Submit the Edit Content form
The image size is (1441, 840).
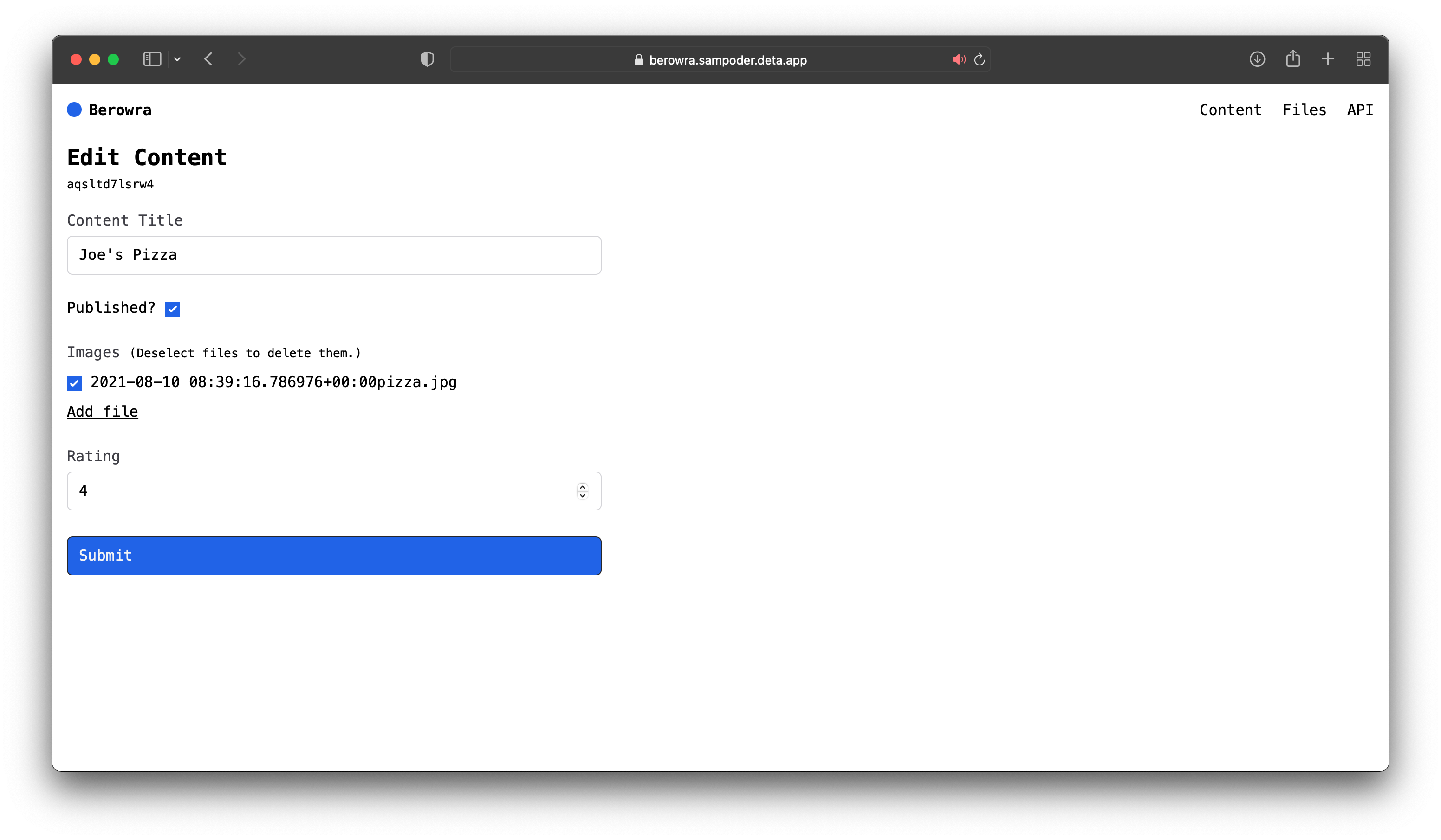(x=334, y=556)
